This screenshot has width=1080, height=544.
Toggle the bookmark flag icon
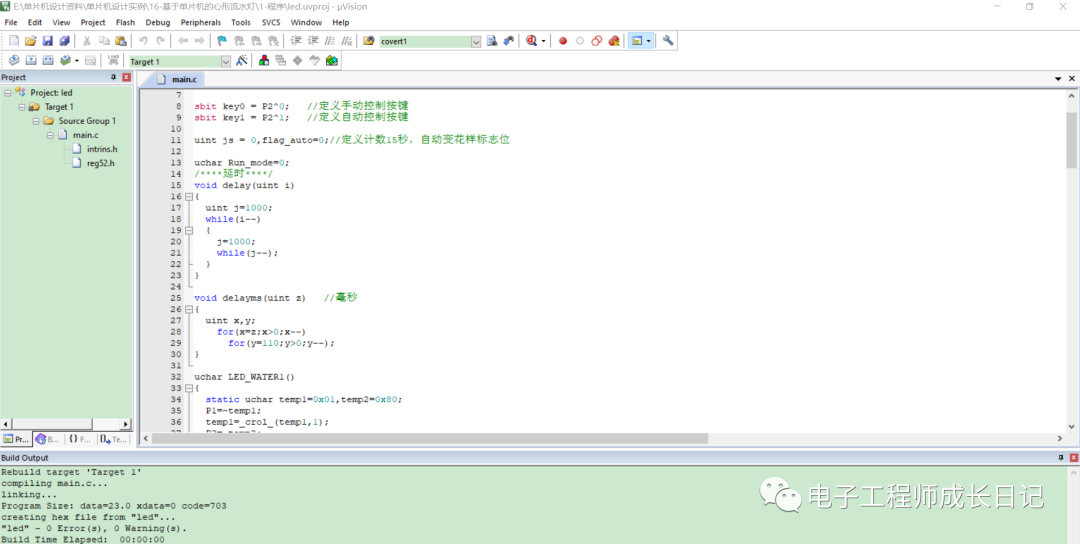pyautogui.click(x=222, y=41)
